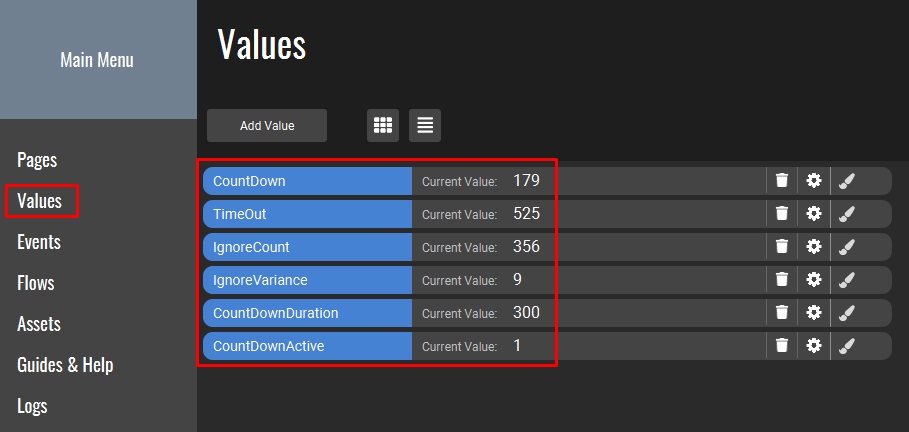Open settings gear for TimeOut value
This screenshot has height=432, width=909.
pyautogui.click(x=814, y=214)
